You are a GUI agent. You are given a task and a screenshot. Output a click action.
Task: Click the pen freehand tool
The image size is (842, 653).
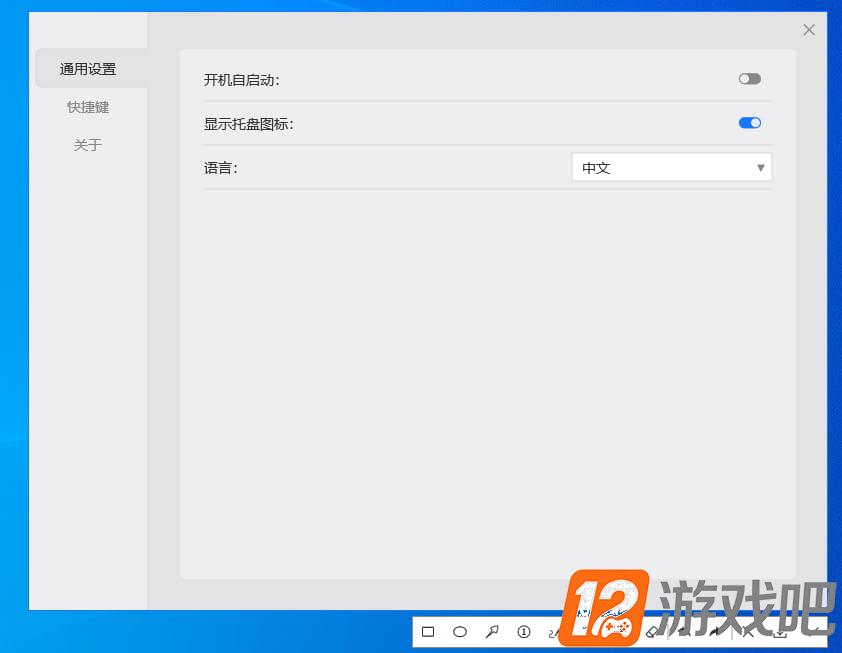coord(555,633)
